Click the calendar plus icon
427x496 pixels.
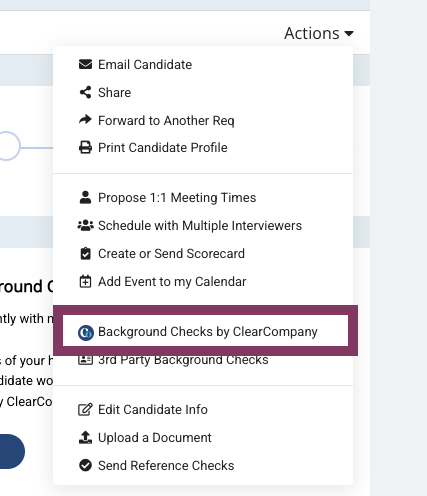[85, 281]
